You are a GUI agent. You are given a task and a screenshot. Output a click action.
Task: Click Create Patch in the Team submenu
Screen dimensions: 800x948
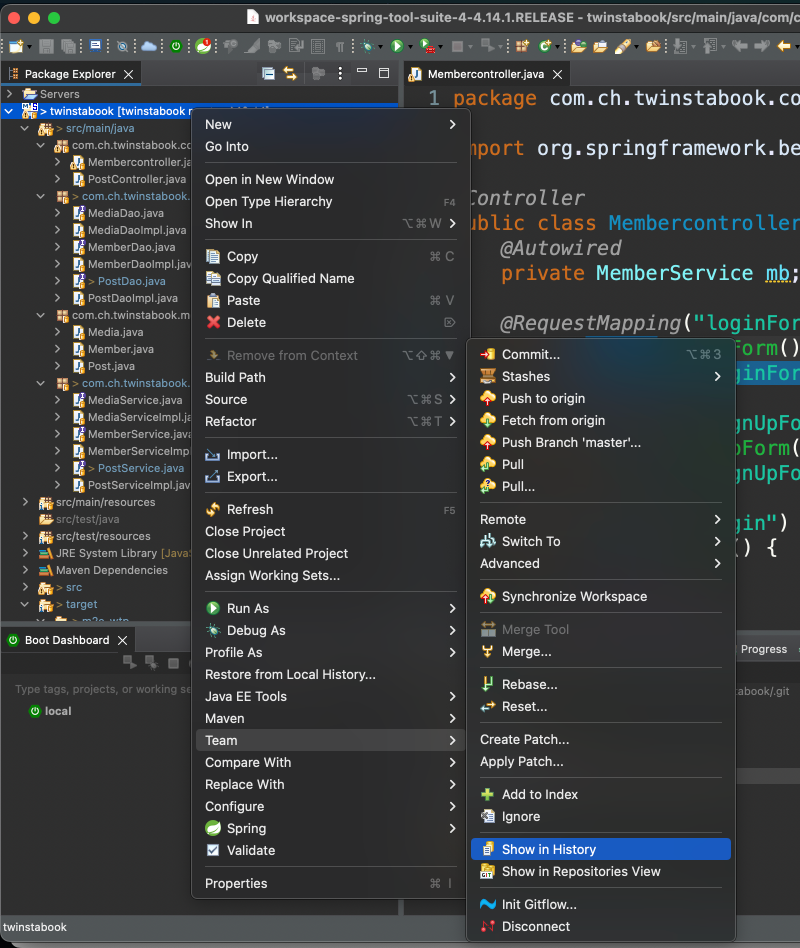pyautogui.click(x=600, y=739)
